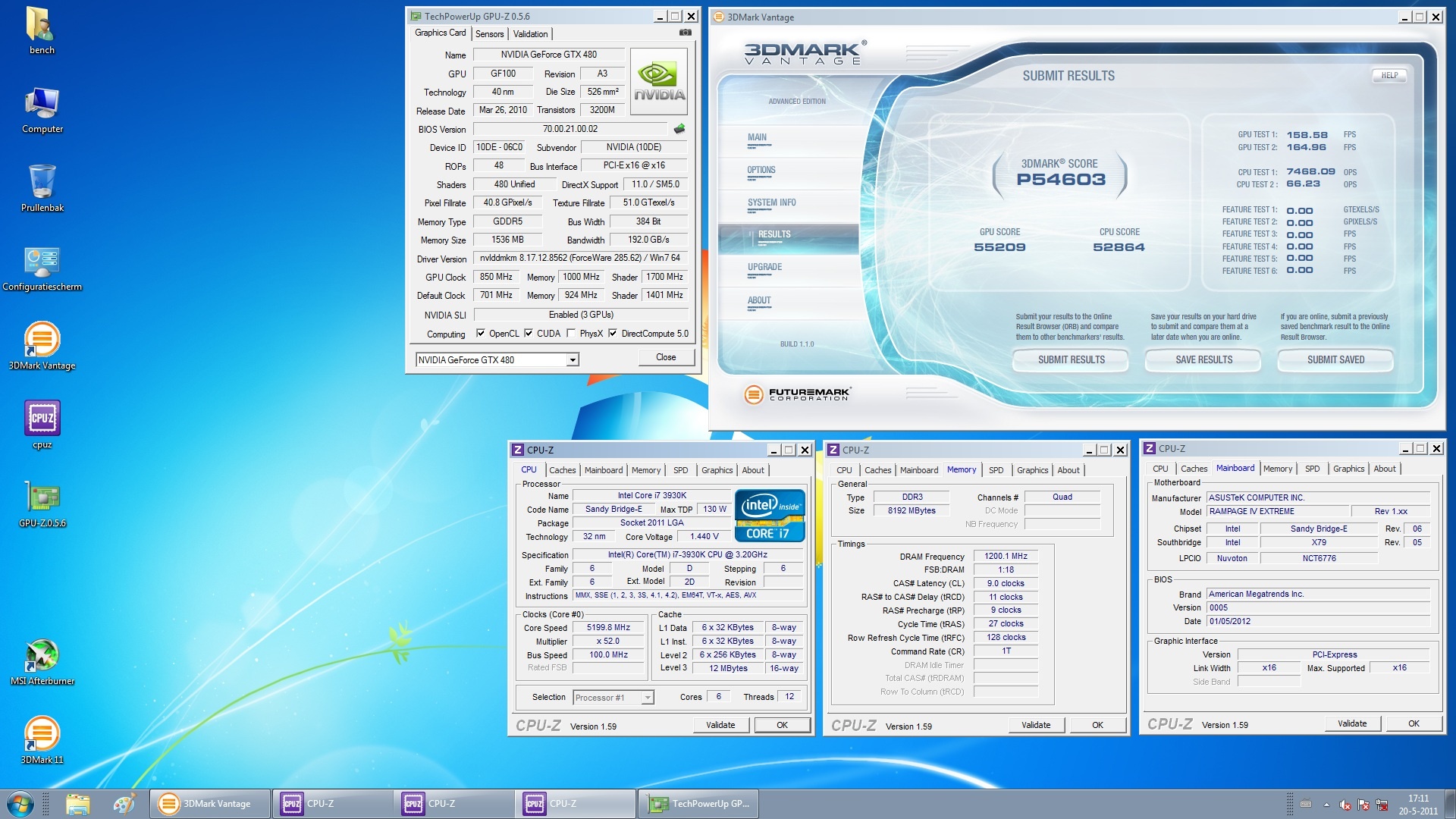The image size is (1456, 819).
Task: Toggle the DirectCompute 5.0 checkbox
Action: pos(613,334)
